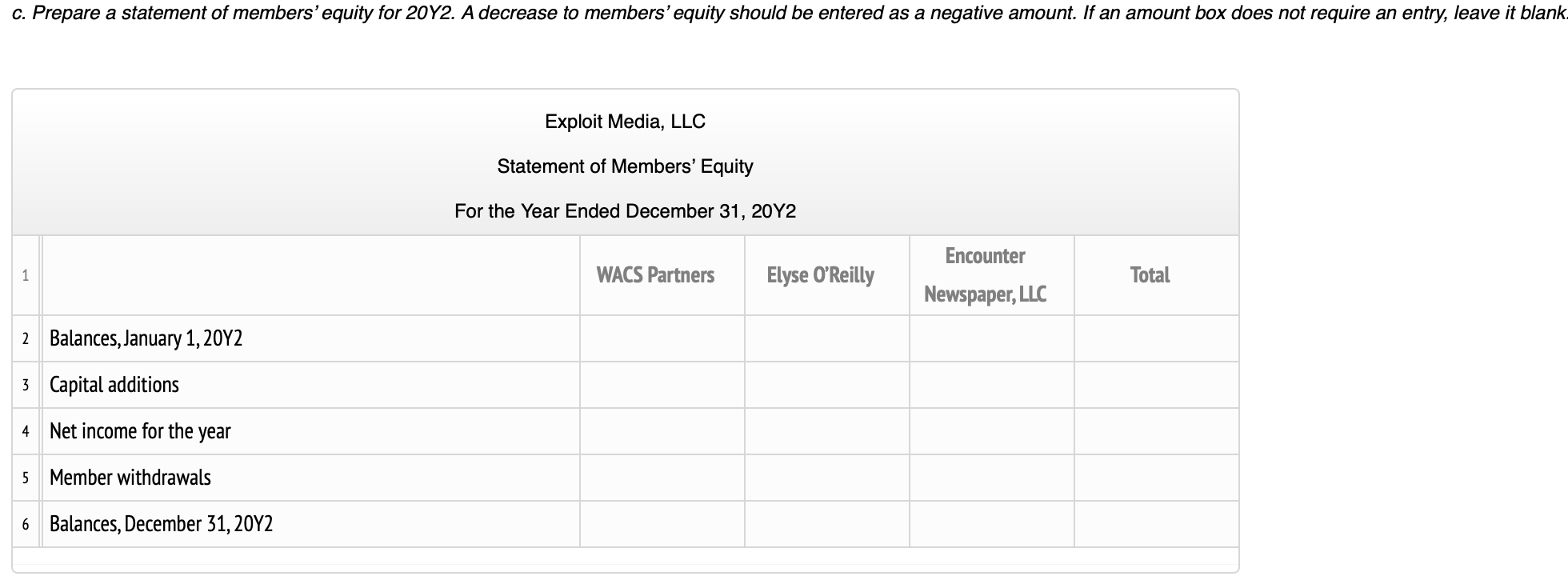Click the Encounter Newspaper cell for Capital additions
The width and height of the screenshot is (1568, 576).
[992, 385]
